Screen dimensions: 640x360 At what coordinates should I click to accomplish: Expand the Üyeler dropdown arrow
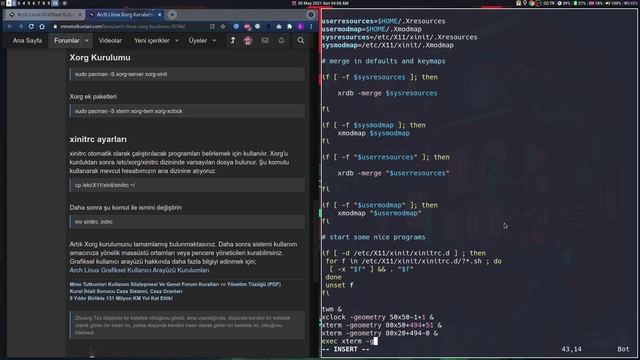click(214, 41)
